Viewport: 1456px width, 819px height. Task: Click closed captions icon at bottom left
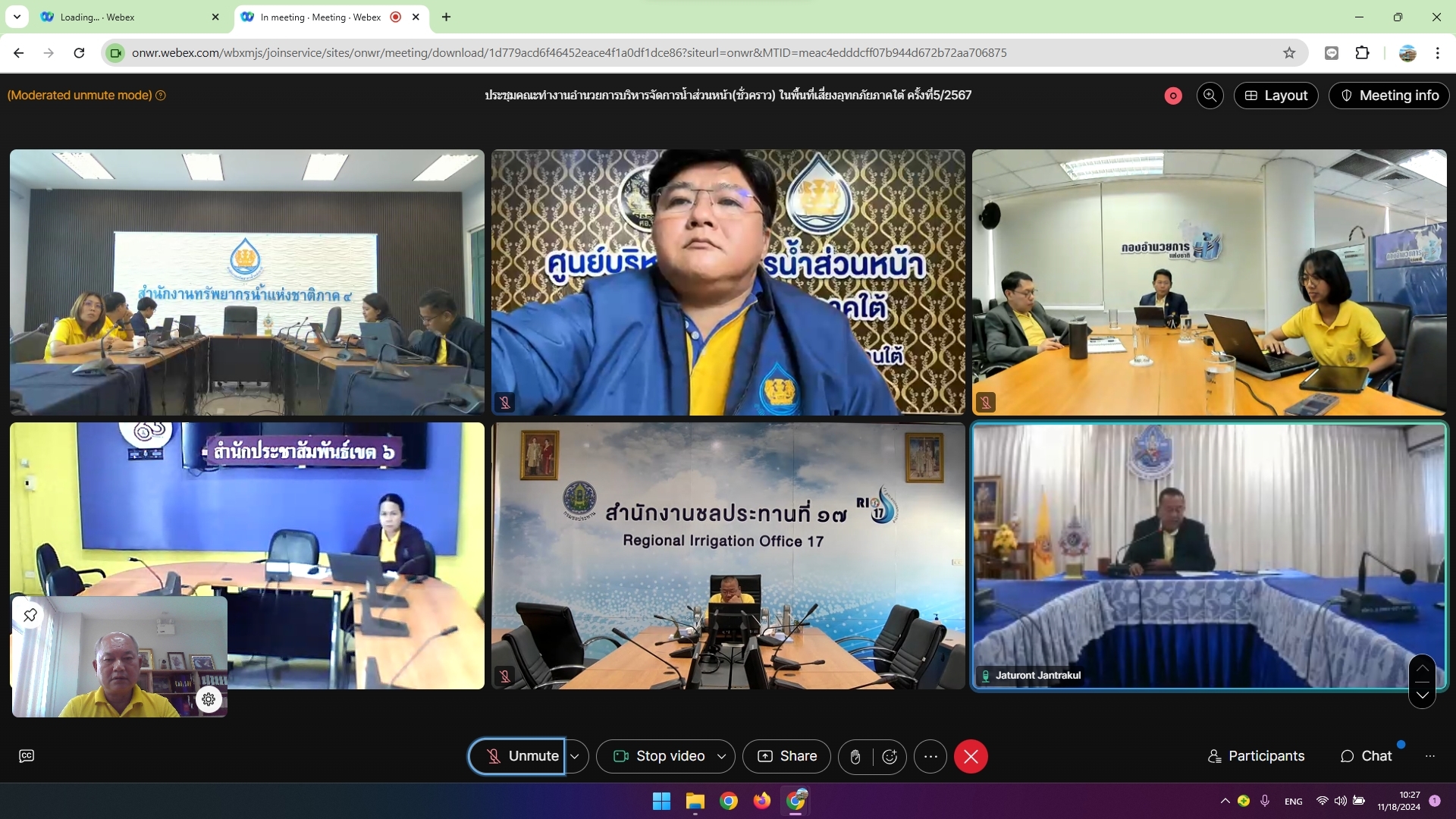coord(27,756)
